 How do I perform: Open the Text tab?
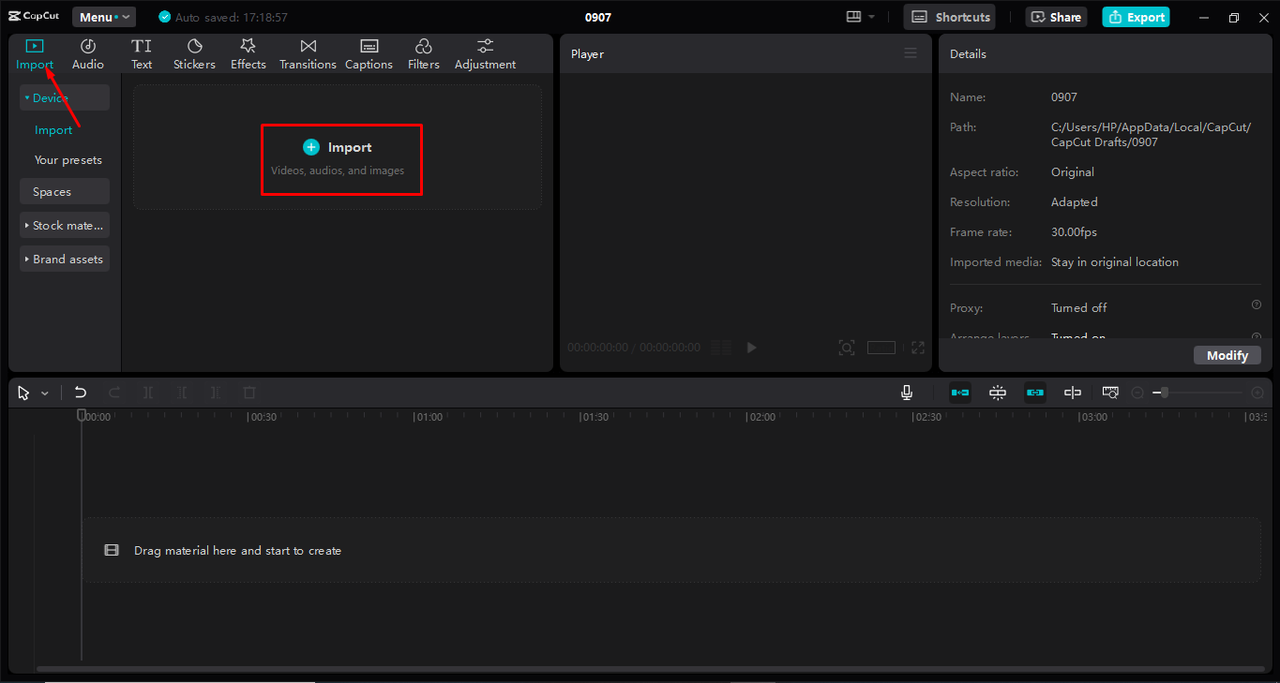click(142, 54)
